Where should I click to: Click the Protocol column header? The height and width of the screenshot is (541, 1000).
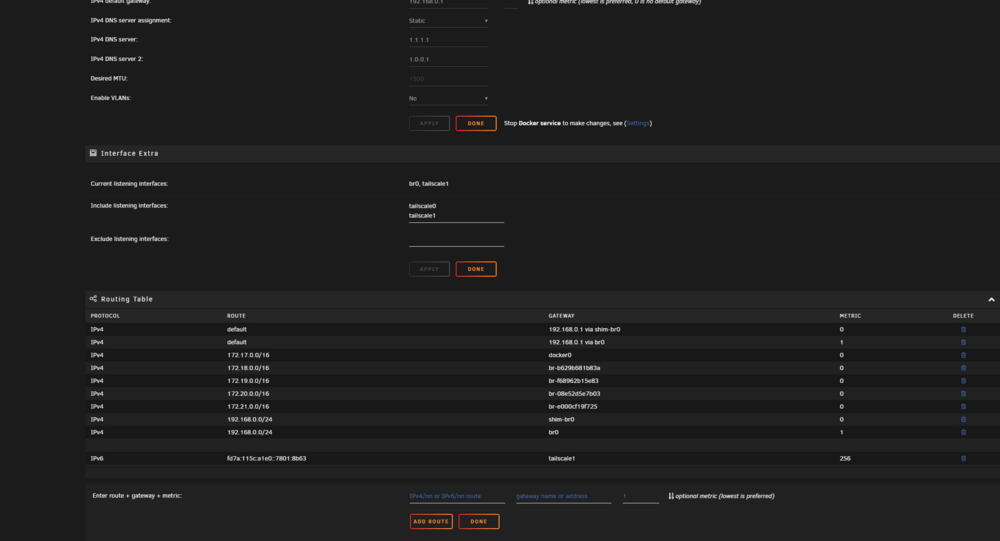click(x=105, y=316)
